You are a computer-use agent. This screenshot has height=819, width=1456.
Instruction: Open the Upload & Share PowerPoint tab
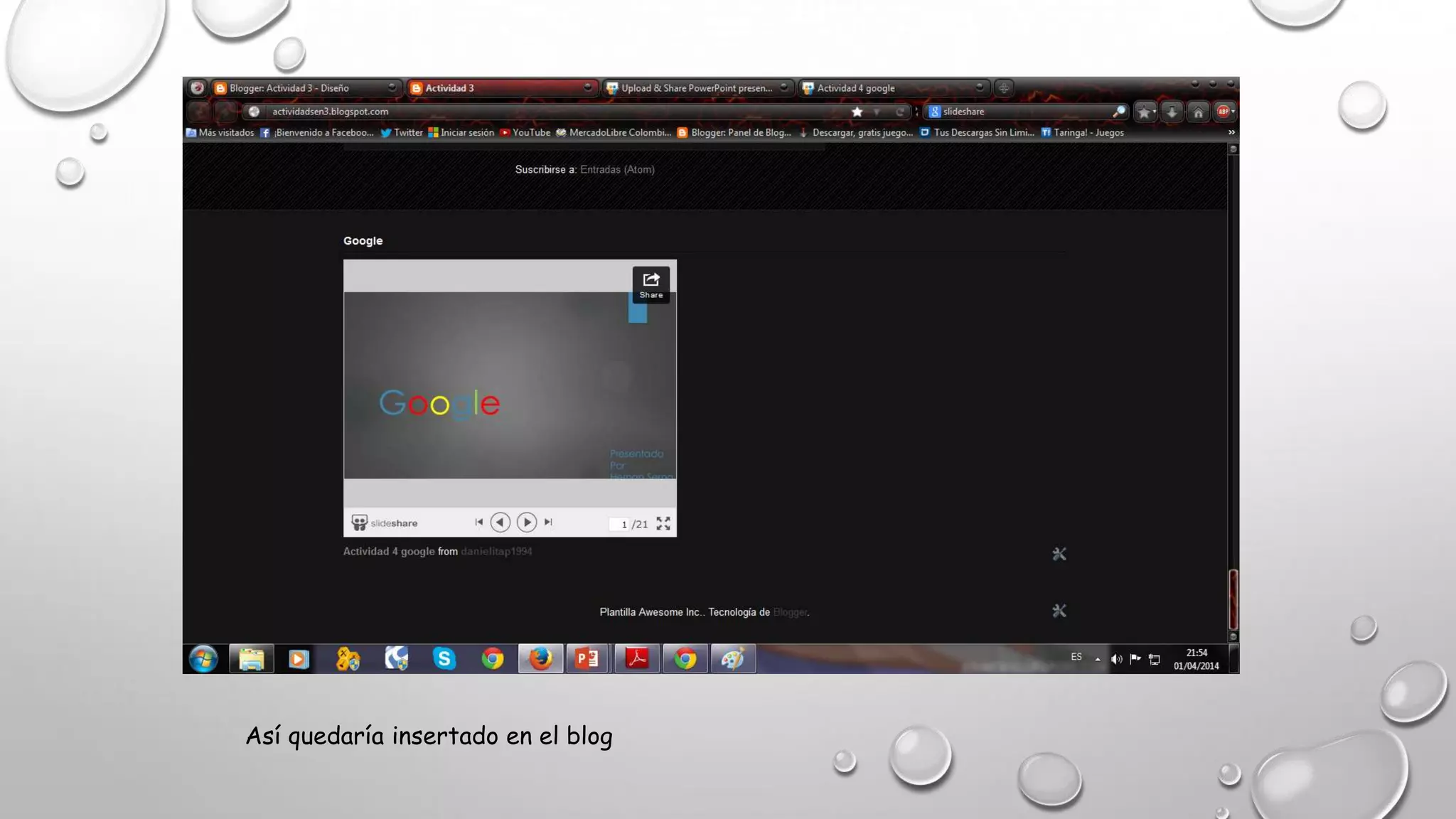(x=697, y=88)
